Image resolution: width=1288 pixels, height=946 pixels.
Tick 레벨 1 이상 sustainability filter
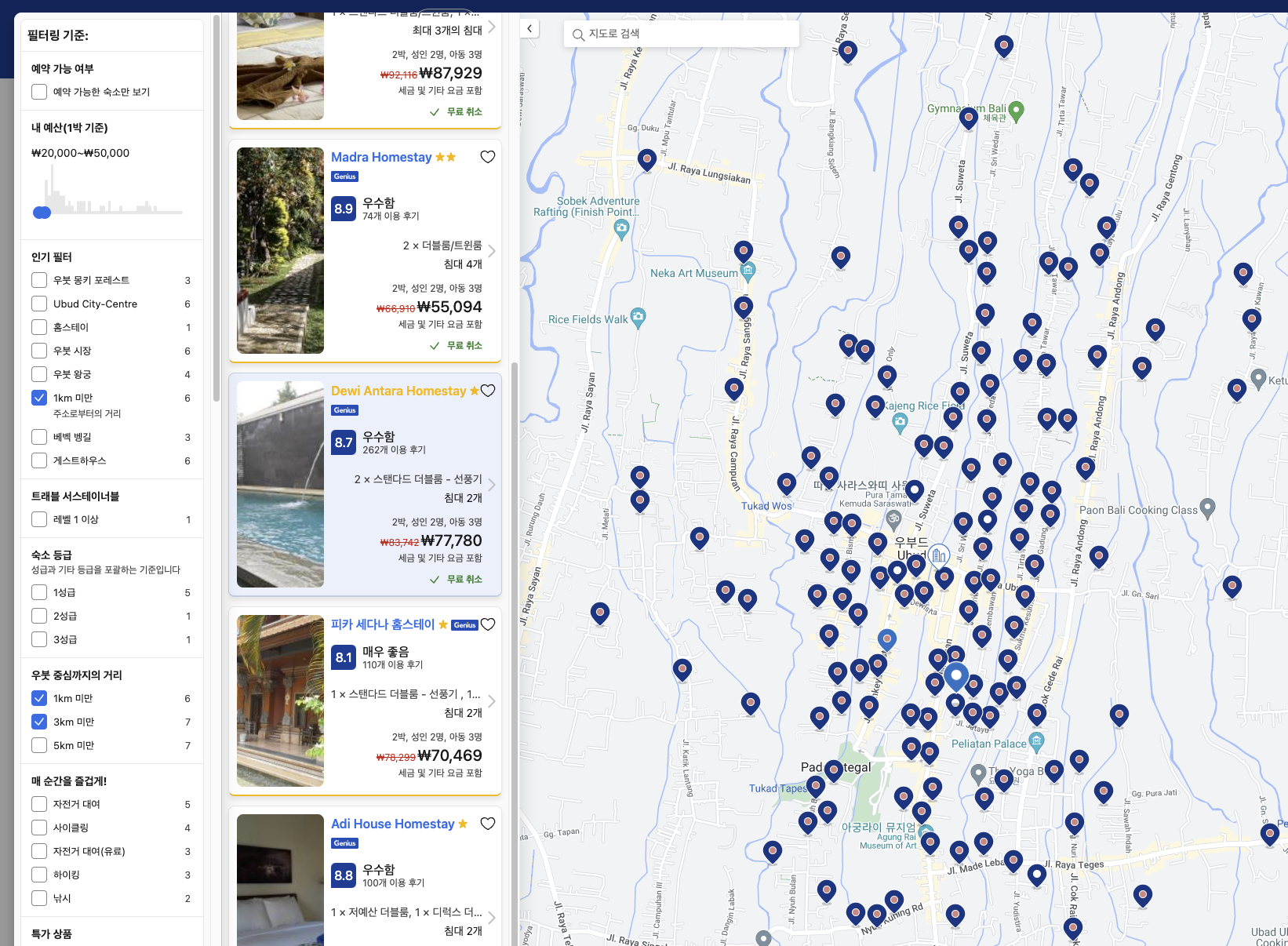pyautogui.click(x=39, y=519)
